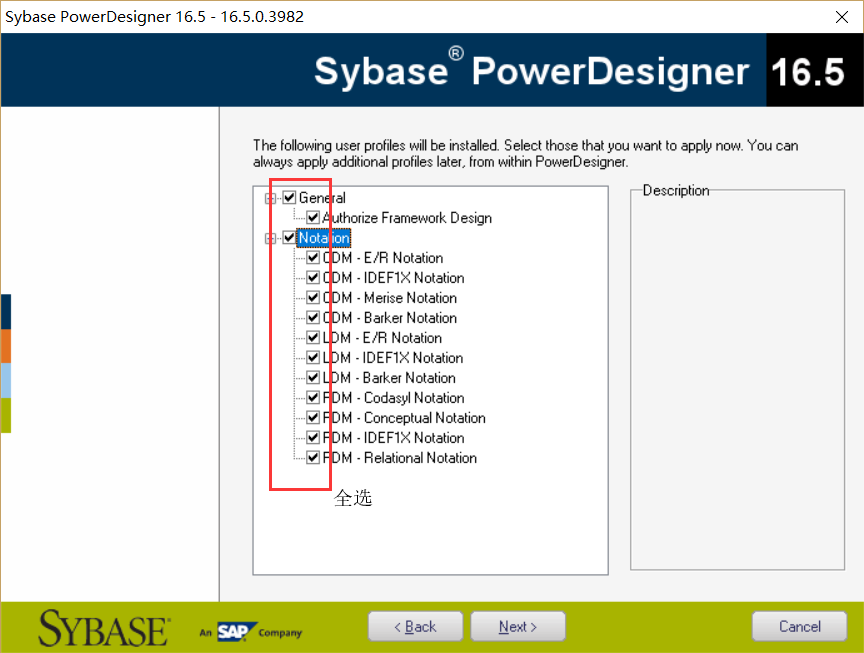The width and height of the screenshot is (864, 653).
Task: Select Authorize Framework Design item label
Action: pyautogui.click(x=407, y=218)
